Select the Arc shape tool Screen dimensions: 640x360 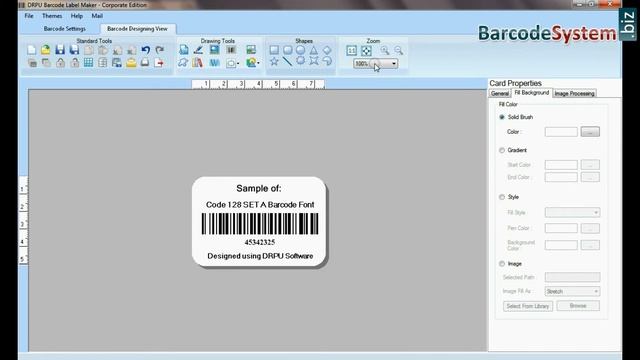coord(327,61)
